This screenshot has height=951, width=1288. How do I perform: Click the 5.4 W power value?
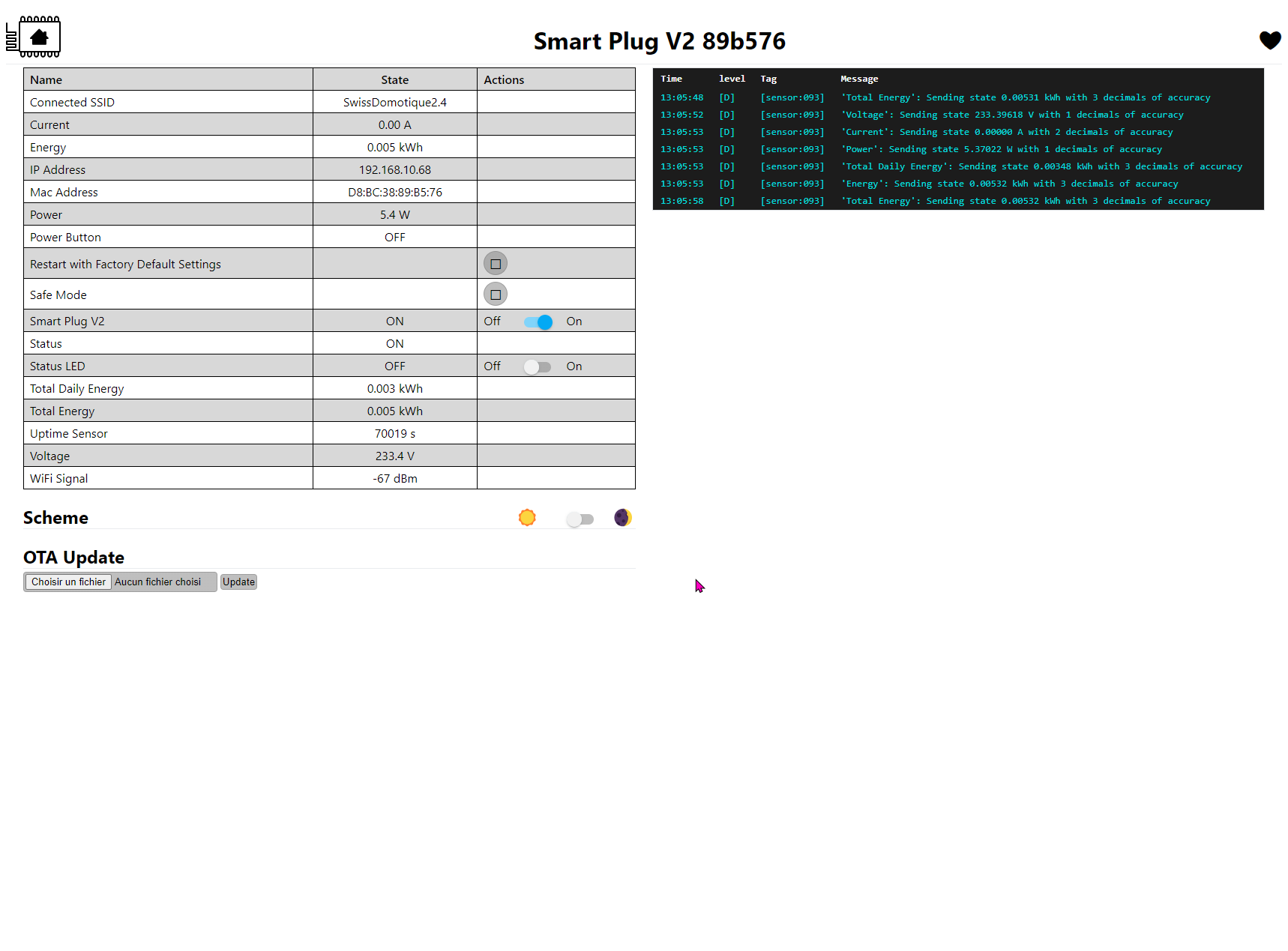point(395,215)
